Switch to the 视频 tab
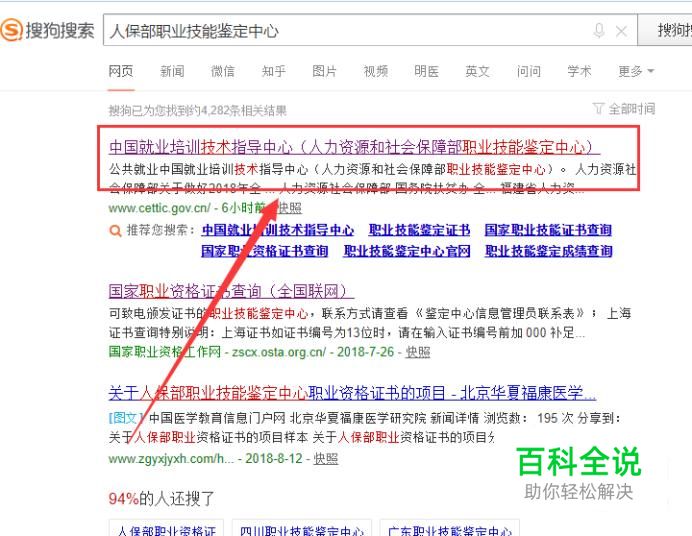The image size is (692, 536). click(376, 71)
